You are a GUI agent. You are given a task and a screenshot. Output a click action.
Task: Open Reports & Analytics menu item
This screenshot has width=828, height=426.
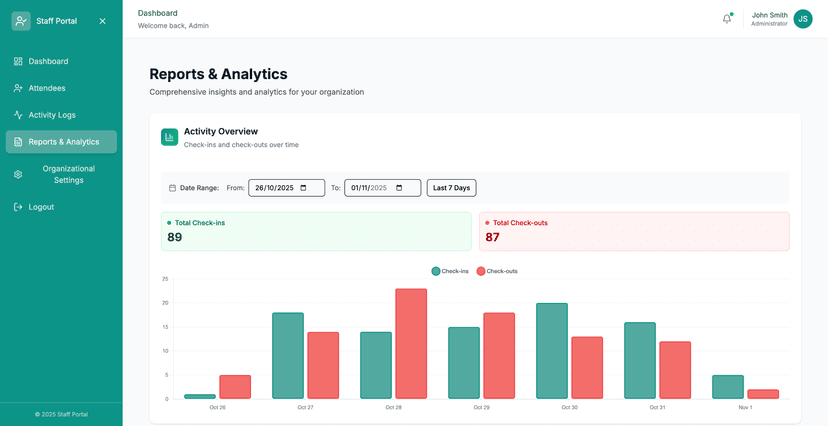coord(62,142)
